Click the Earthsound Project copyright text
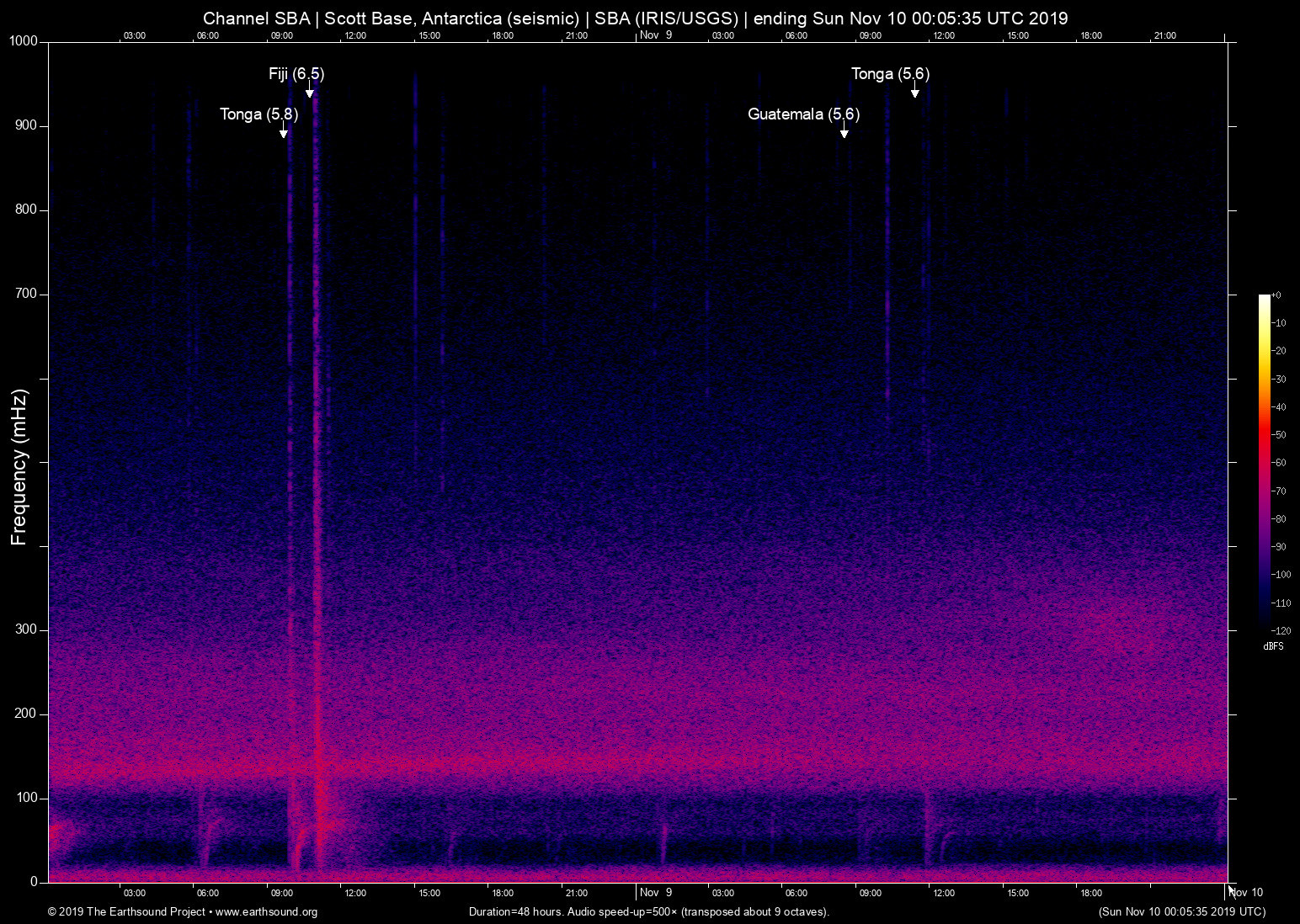The height and width of the screenshot is (924, 1300). 126,911
